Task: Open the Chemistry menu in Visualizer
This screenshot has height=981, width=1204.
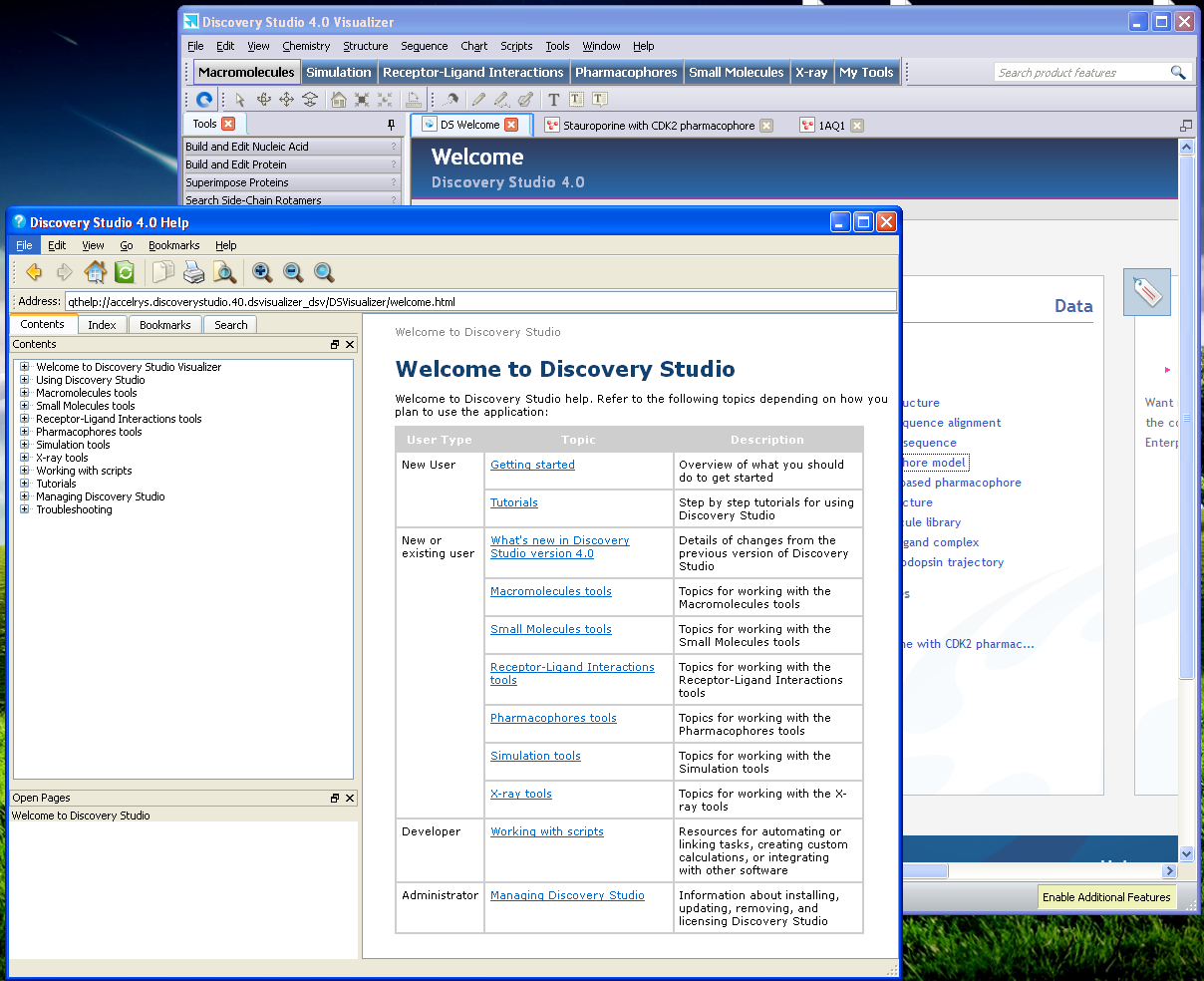Action: pyautogui.click(x=306, y=46)
